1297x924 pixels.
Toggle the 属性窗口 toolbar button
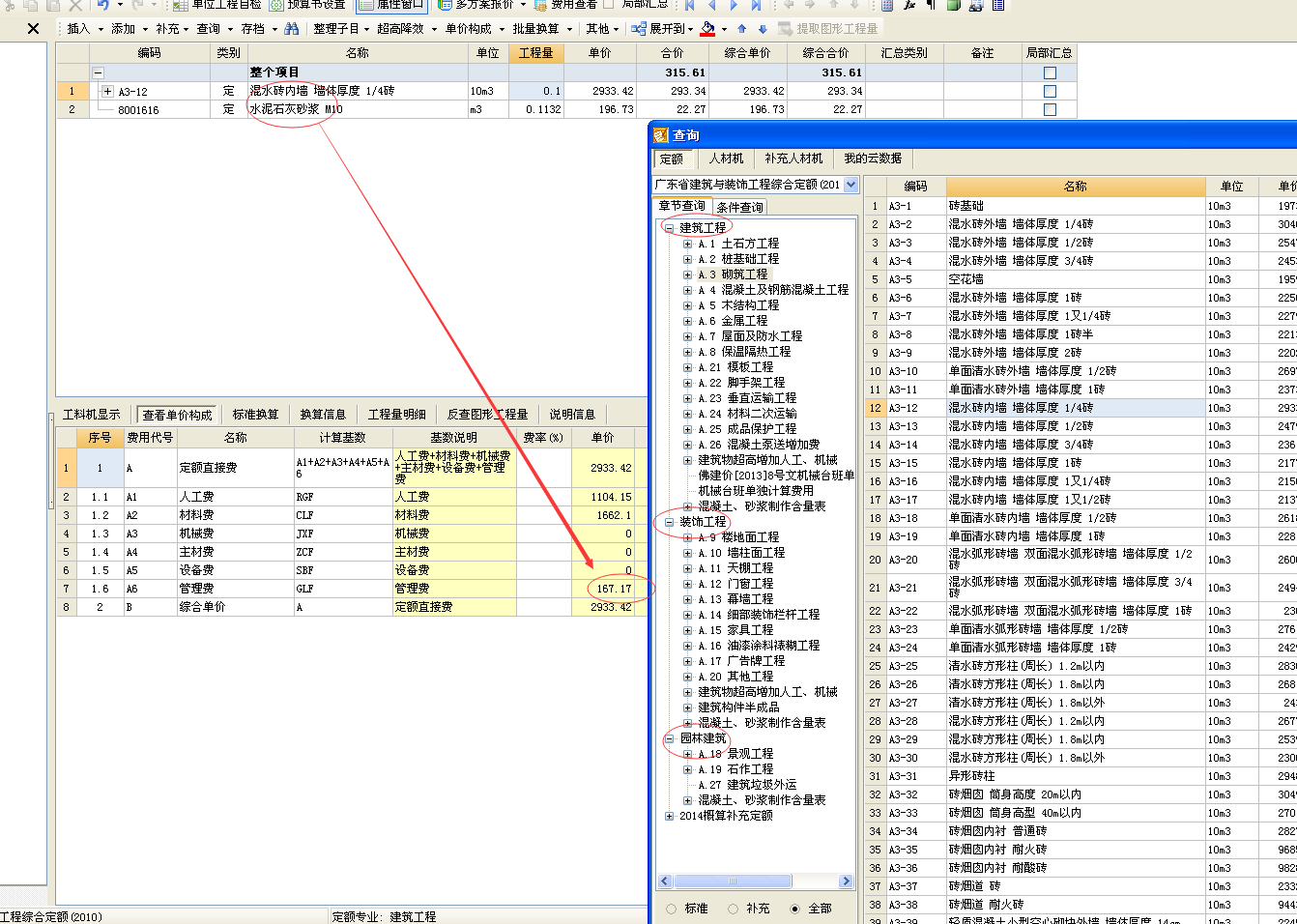click(x=392, y=5)
